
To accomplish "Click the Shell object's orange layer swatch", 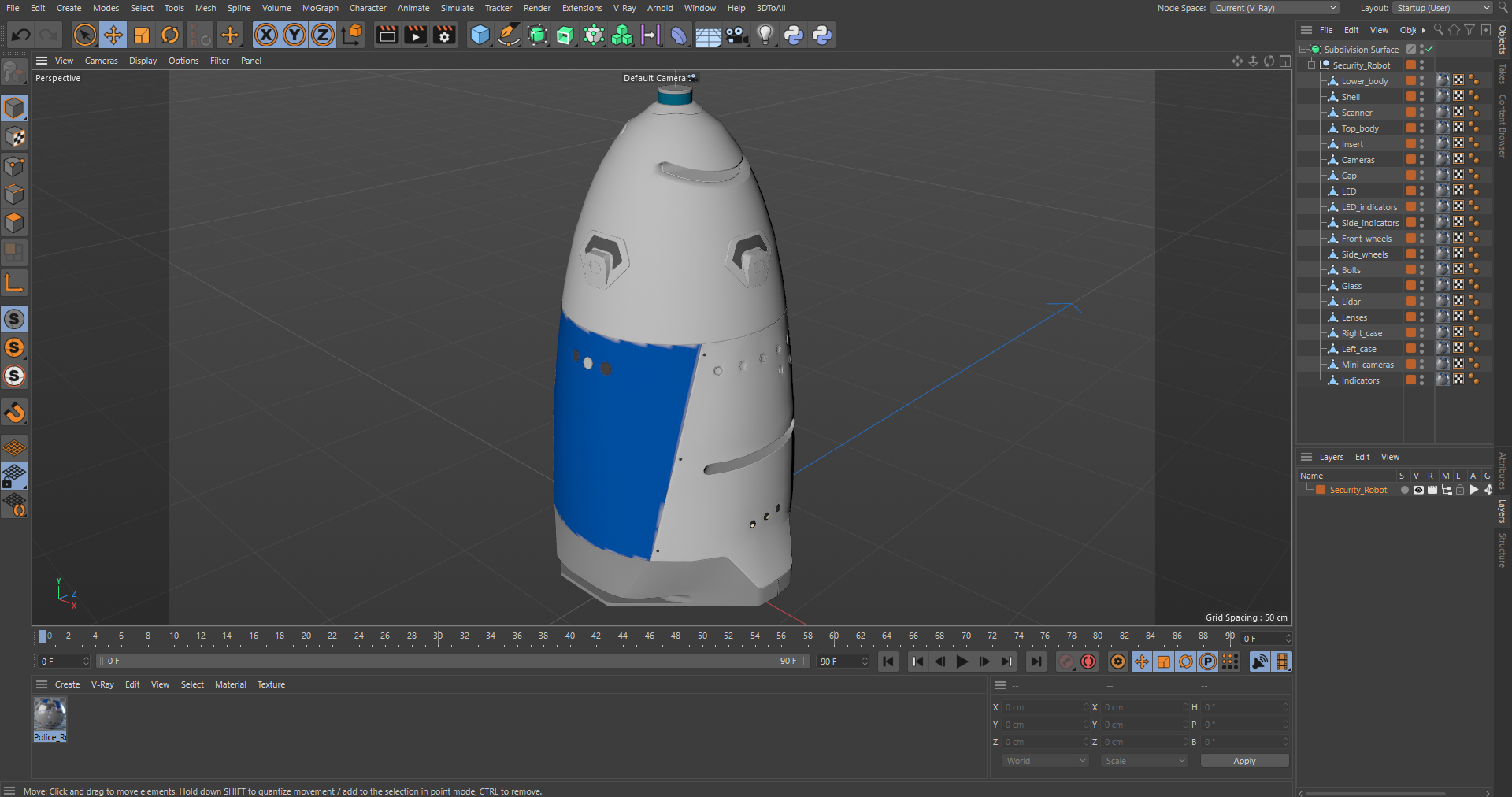I will coord(1411,97).
